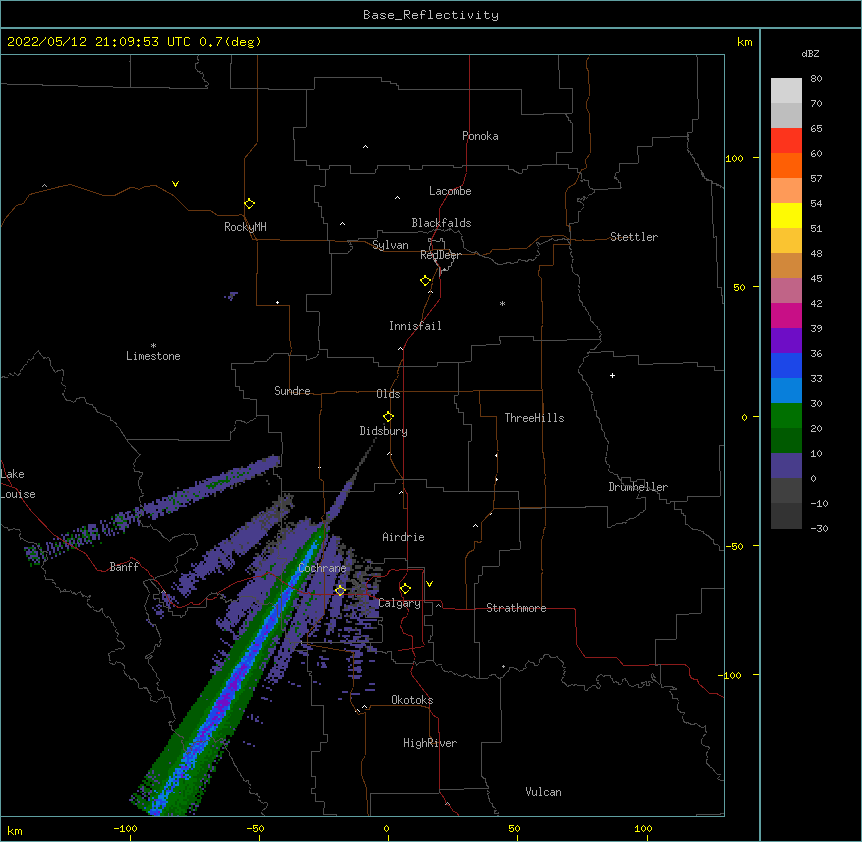This screenshot has width=862, height=842.
Task: Click the Didsbury town label
Action: click(x=384, y=431)
